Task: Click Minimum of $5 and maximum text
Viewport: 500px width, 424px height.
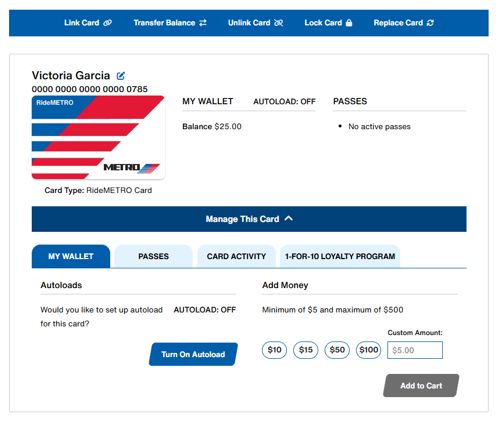Action: (333, 310)
